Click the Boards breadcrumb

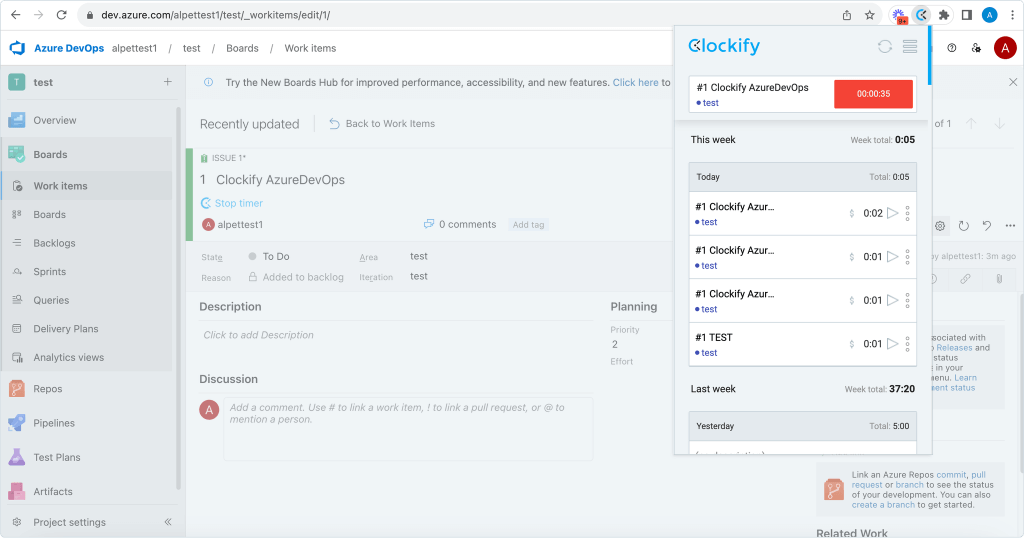pyautogui.click(x=242, y=48)
